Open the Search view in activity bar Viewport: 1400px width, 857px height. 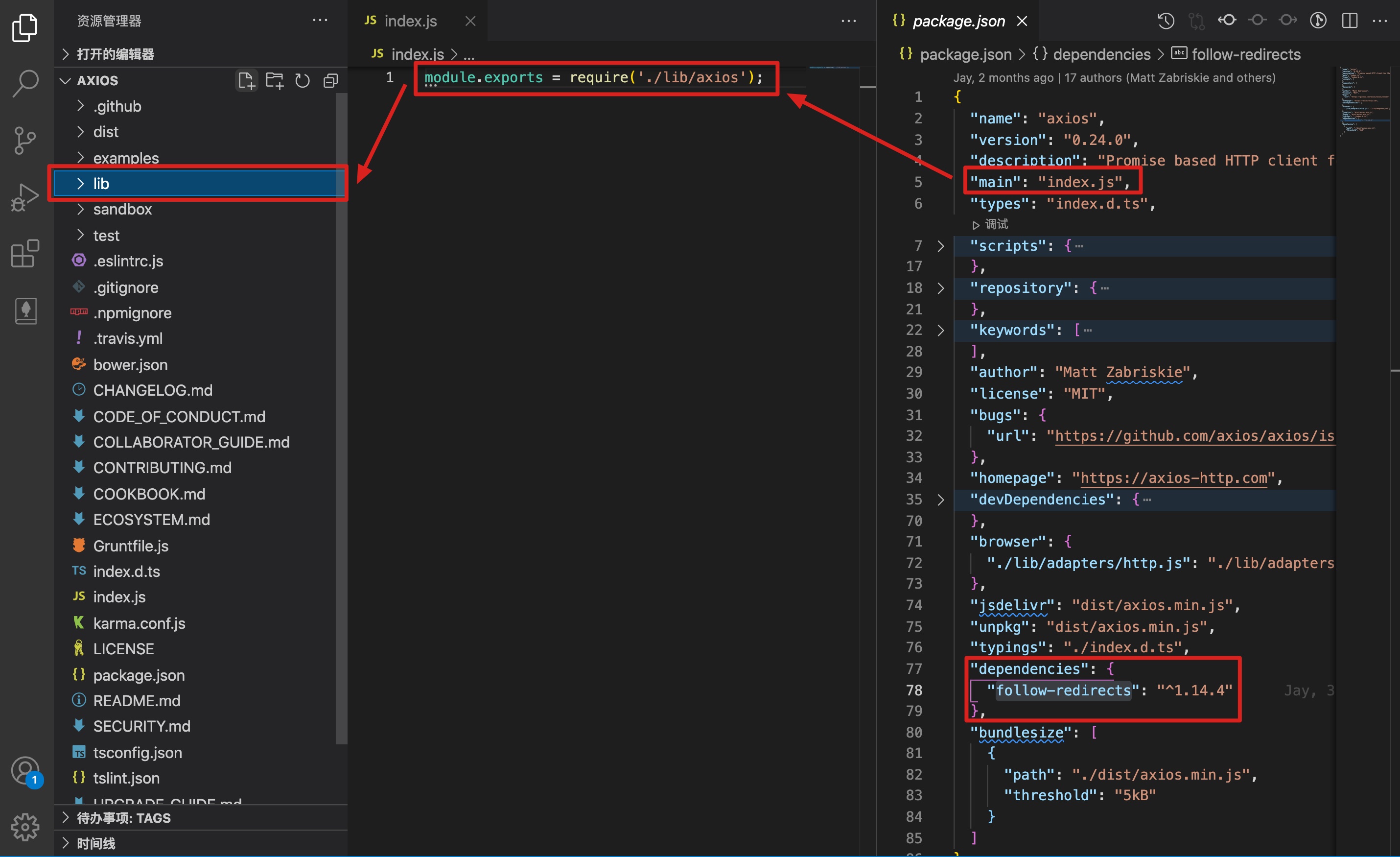click(x=25, y=84)
